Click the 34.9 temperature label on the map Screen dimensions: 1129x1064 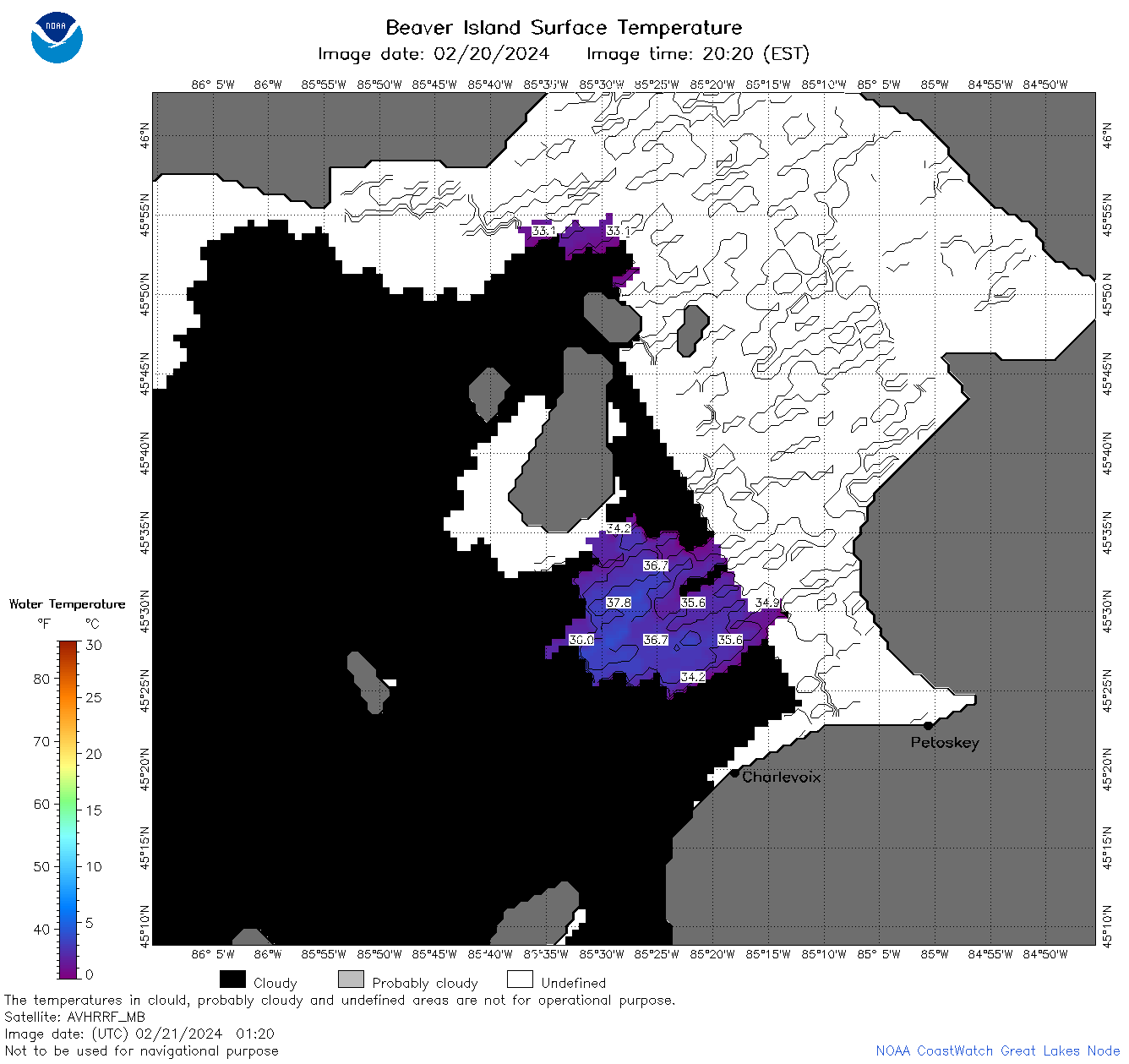[767, 603]
